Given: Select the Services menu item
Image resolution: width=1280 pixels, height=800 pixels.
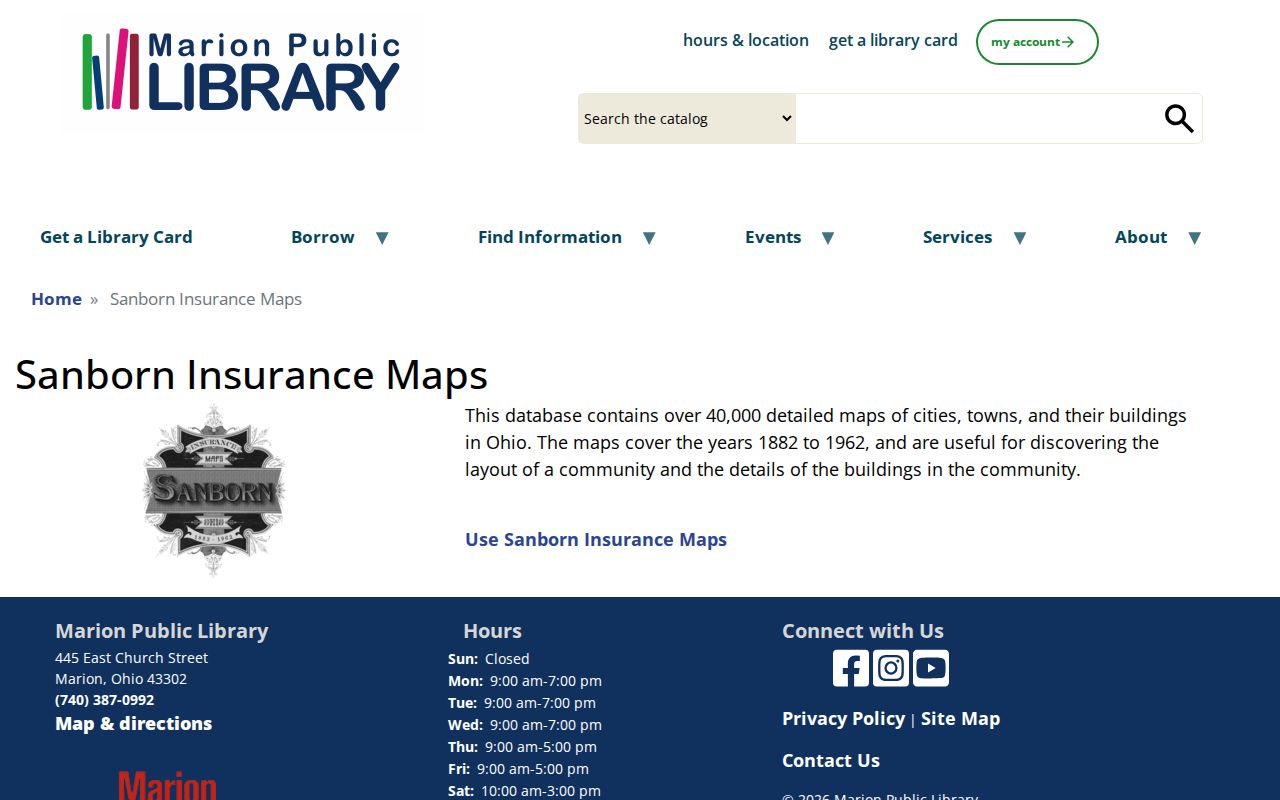Looking at the screenshot, I should coord(958,237).
